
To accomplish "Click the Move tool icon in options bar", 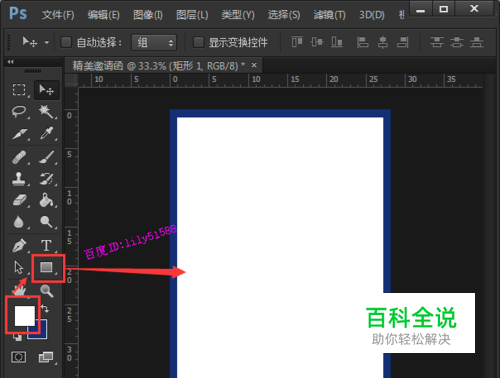I will pos(30,42).
